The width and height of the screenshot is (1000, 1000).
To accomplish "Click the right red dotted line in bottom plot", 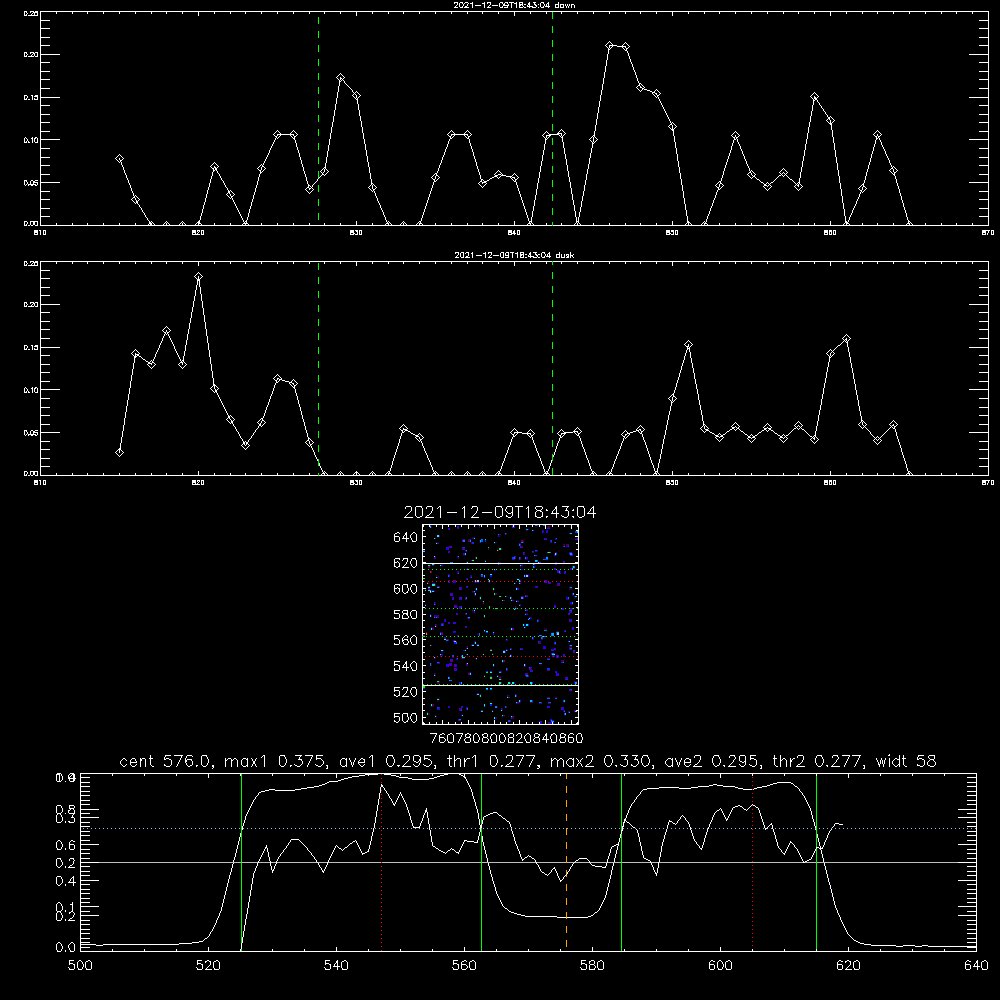I will pos(753,861).
